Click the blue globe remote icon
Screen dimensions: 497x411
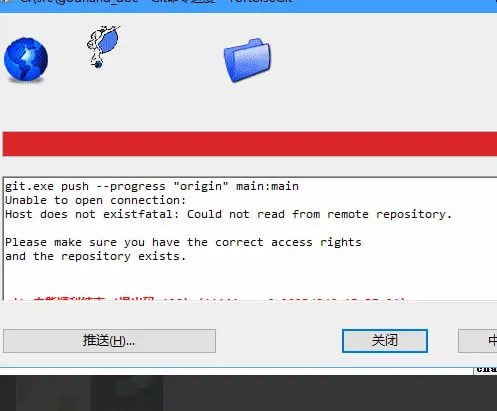(26, 60)
